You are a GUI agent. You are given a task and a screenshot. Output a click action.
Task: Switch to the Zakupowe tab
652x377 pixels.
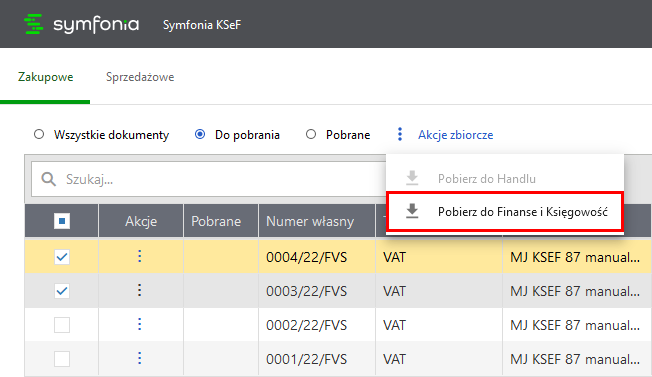click(x=45, y=77)
